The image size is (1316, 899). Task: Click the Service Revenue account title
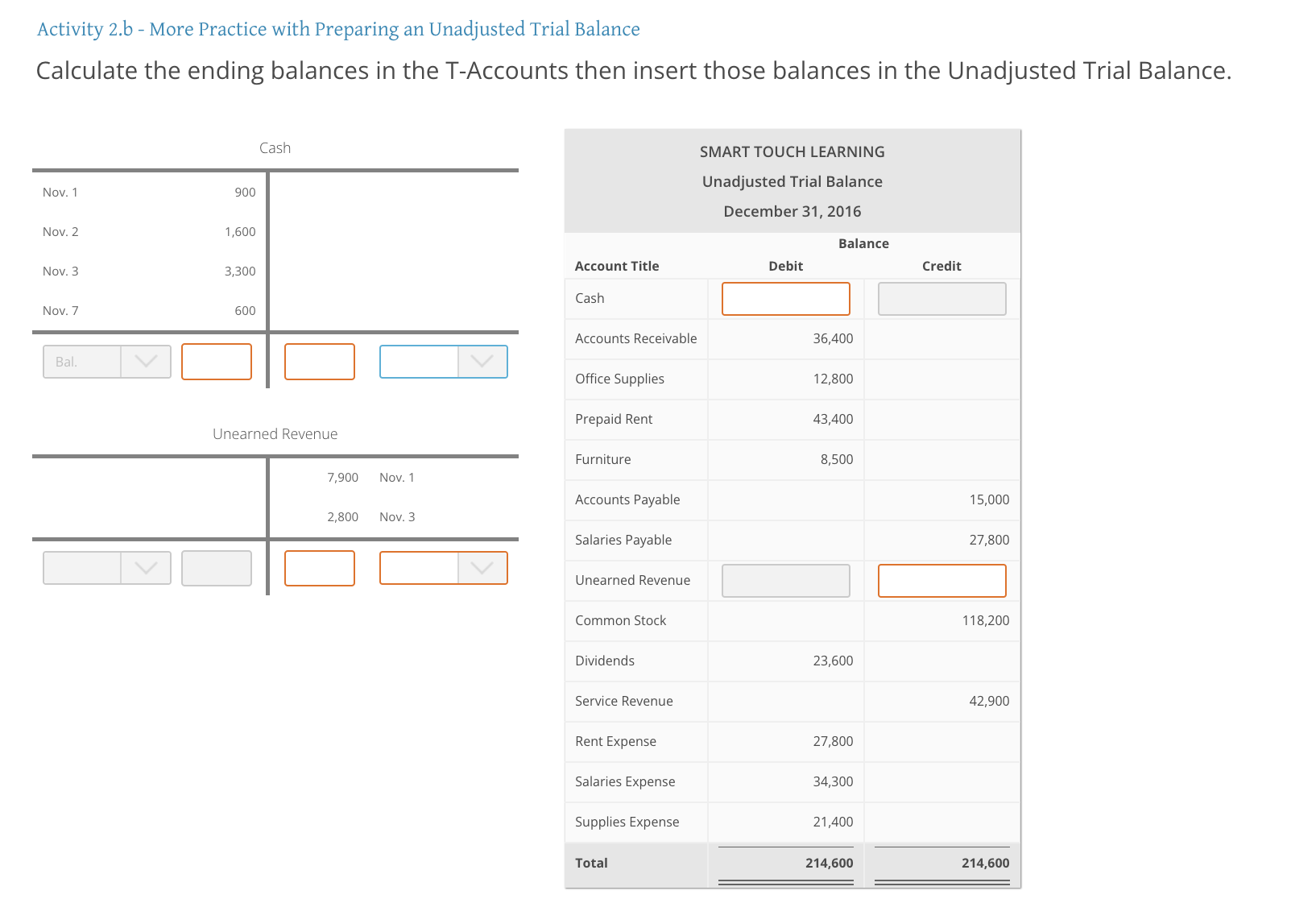[x=624, y=701]
